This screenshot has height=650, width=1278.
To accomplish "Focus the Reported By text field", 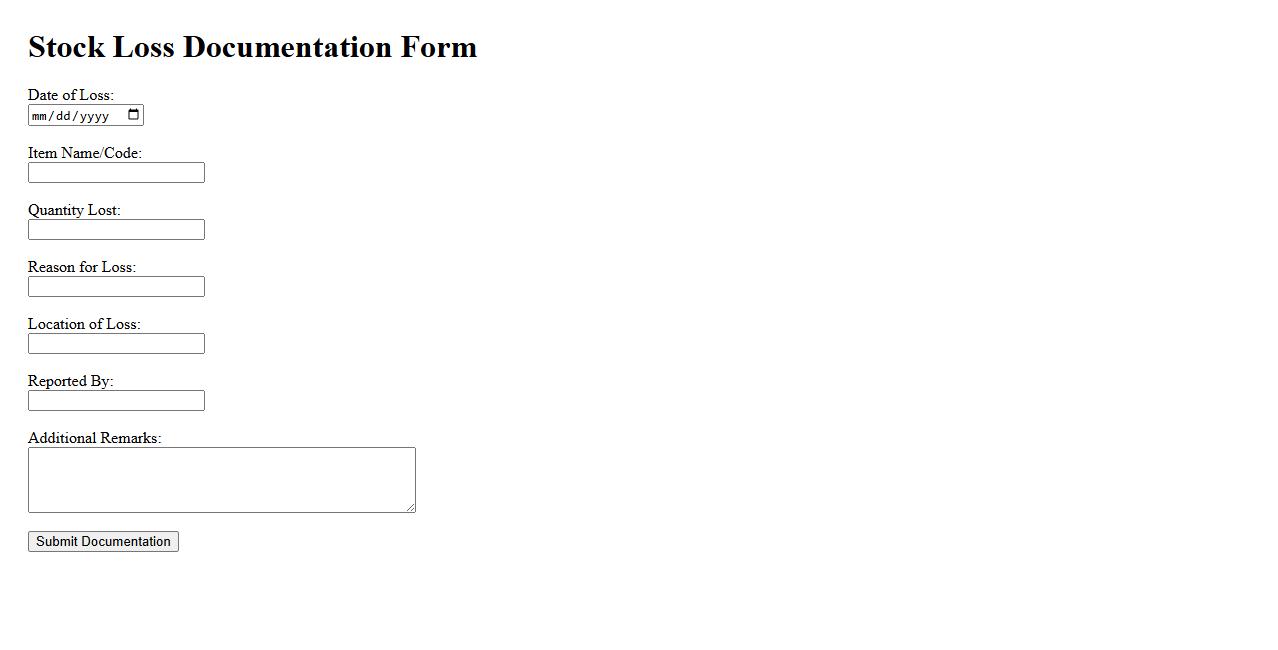I will [x=116, y=401].
